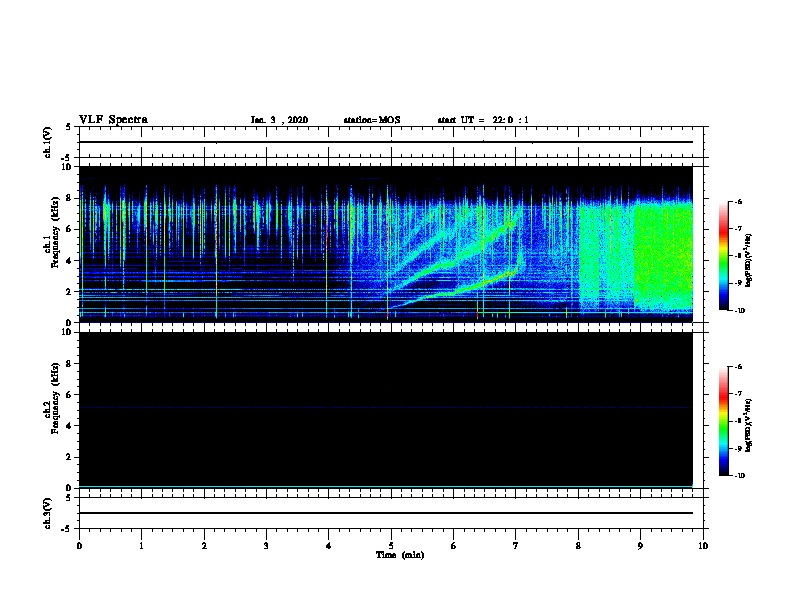Click the ch.2 spectrogram color bar

[x=724, y=421]
